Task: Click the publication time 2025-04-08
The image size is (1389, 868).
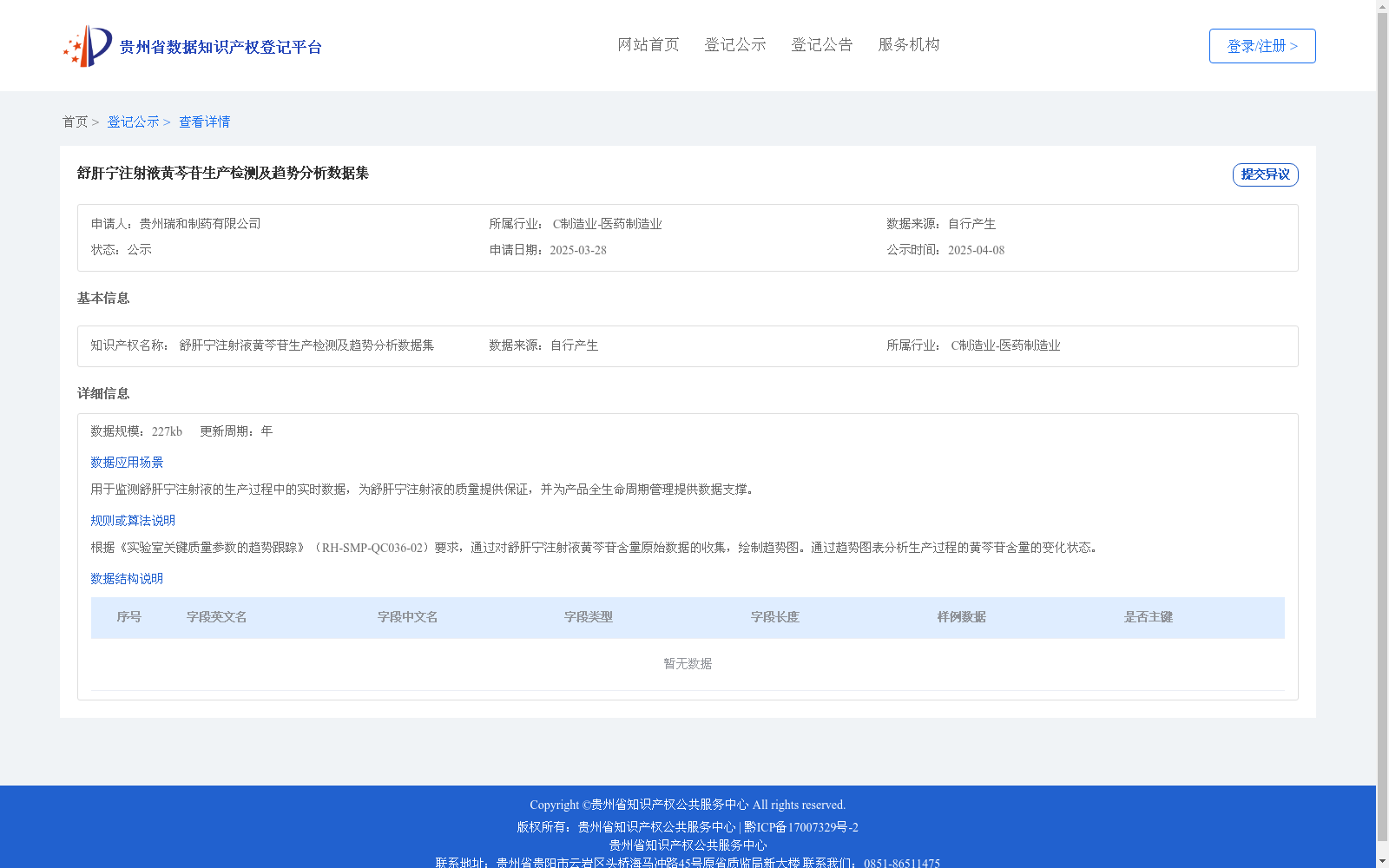Action: (976, 250)
